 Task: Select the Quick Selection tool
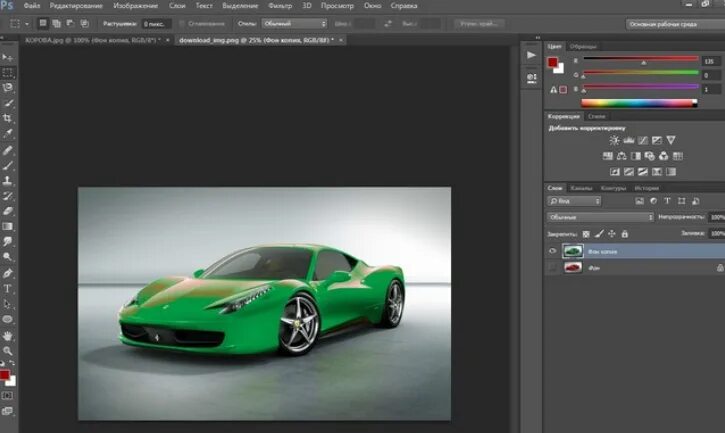7,103
